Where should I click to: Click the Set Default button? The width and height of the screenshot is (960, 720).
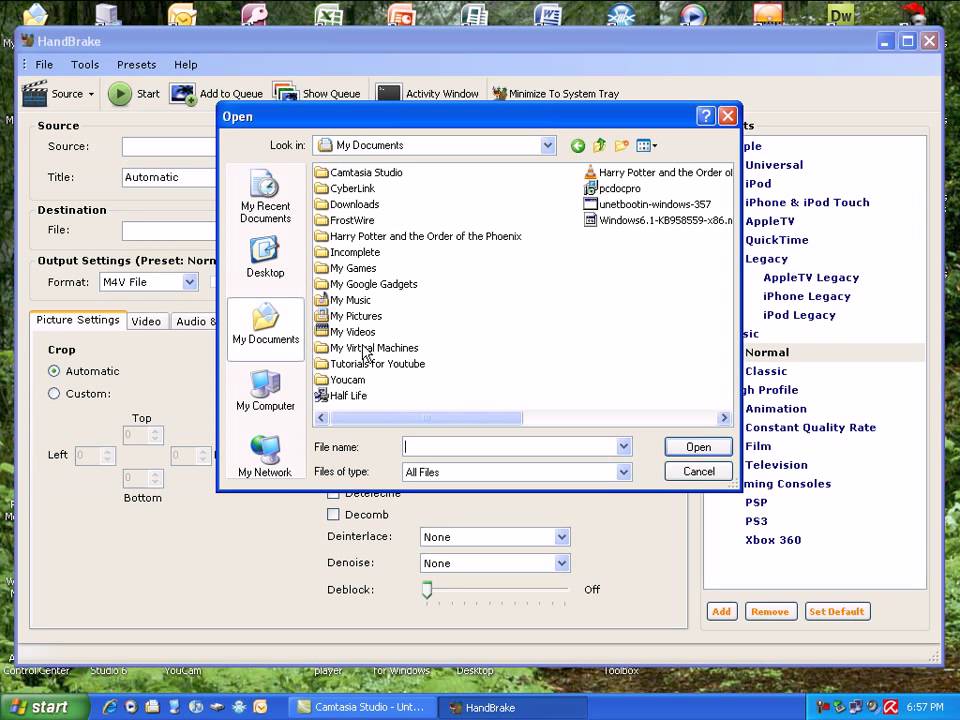tap(836, 612)
